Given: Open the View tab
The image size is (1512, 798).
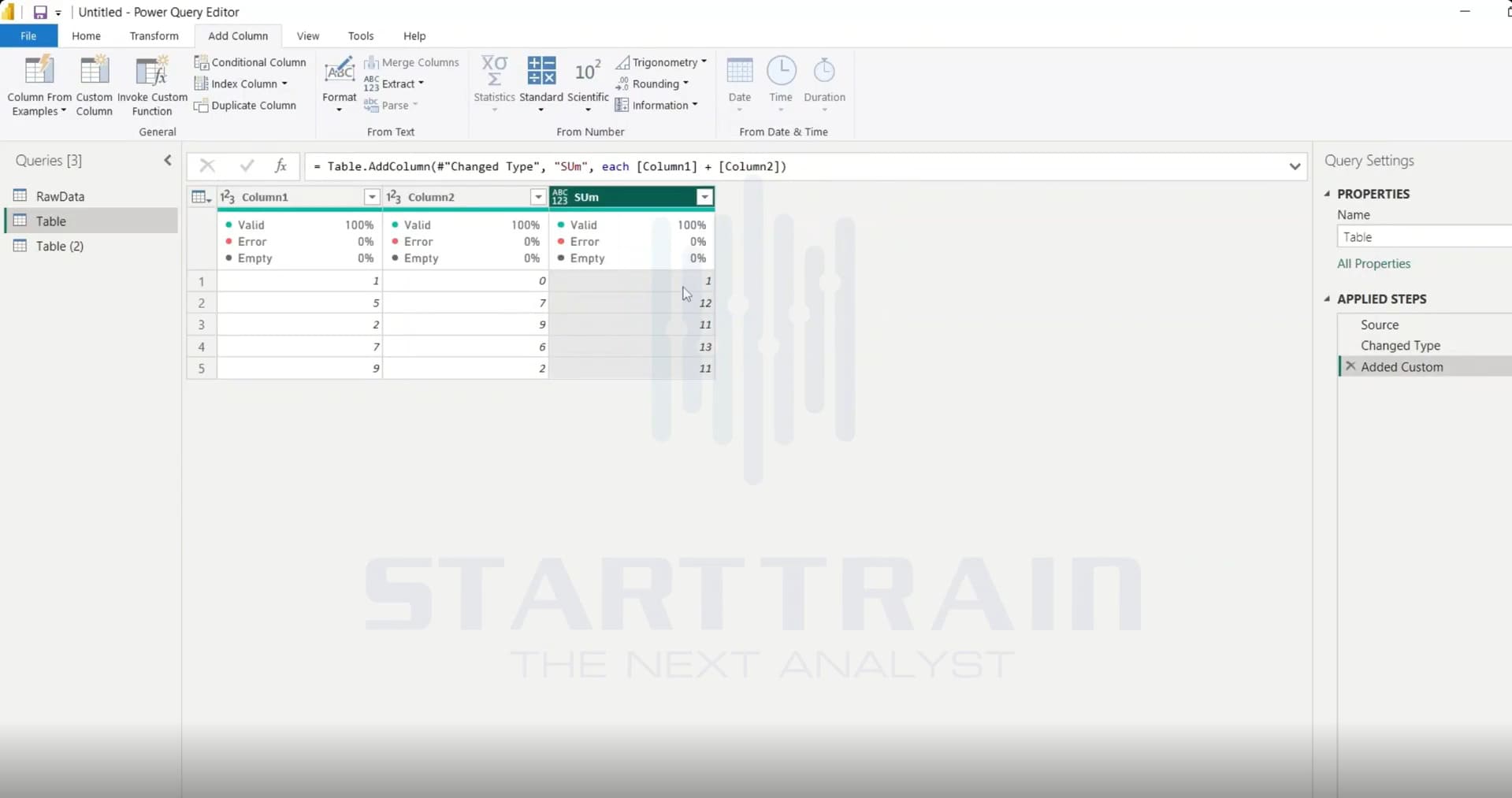Looking at the screenshot, I should (308, 36).
